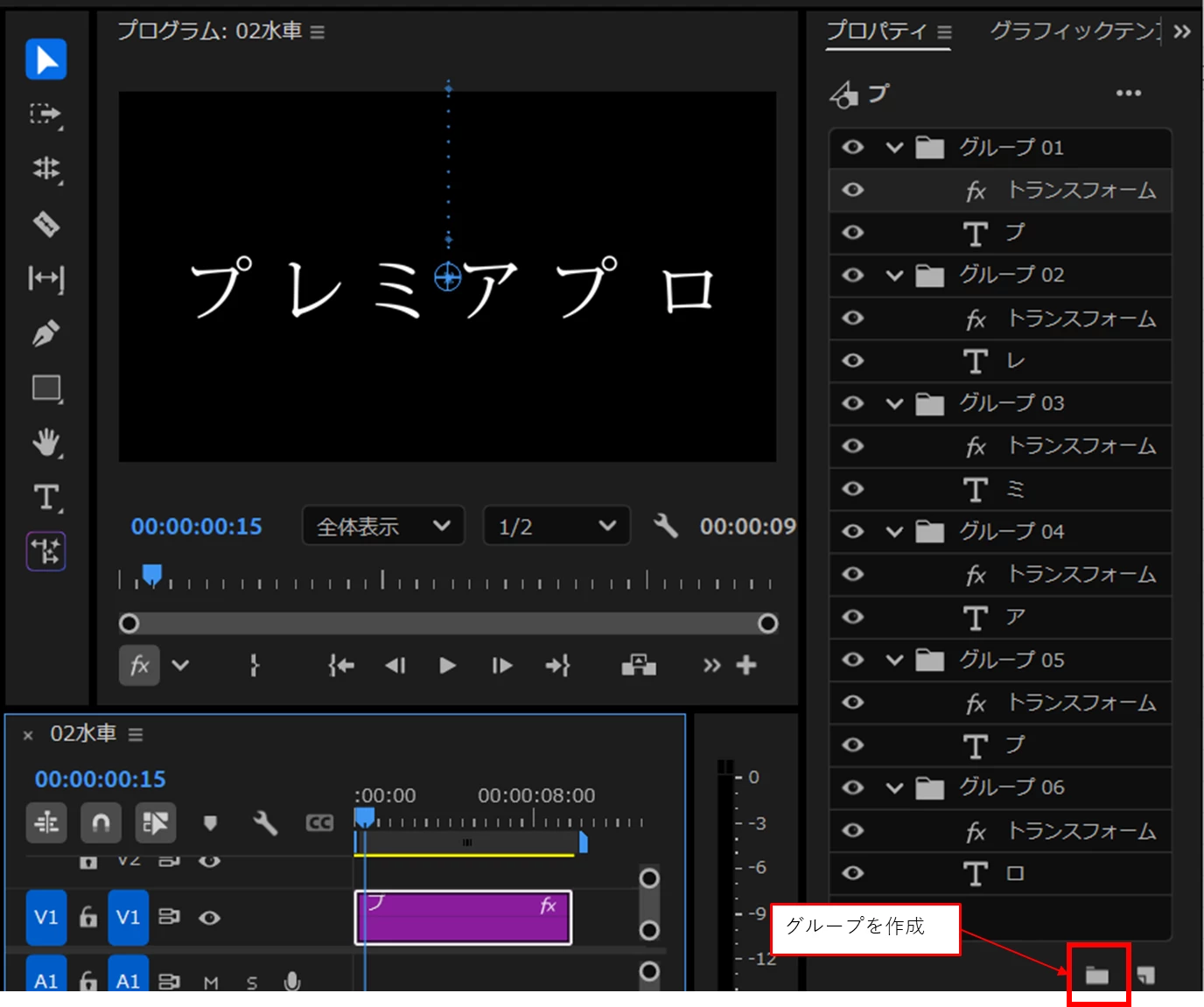
Task: Select the Track Select Forward tool
Action: [x=46, y=115]
